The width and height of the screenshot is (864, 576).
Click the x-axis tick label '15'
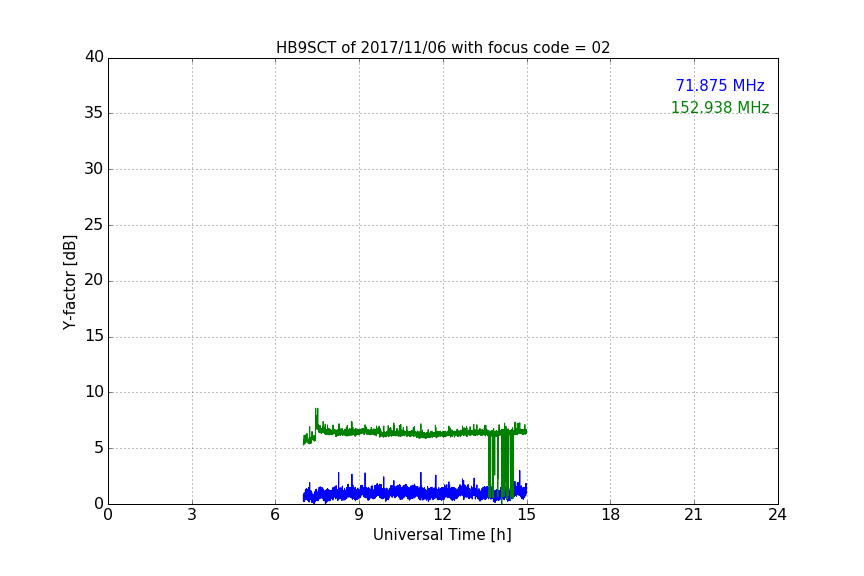[527, 515]
